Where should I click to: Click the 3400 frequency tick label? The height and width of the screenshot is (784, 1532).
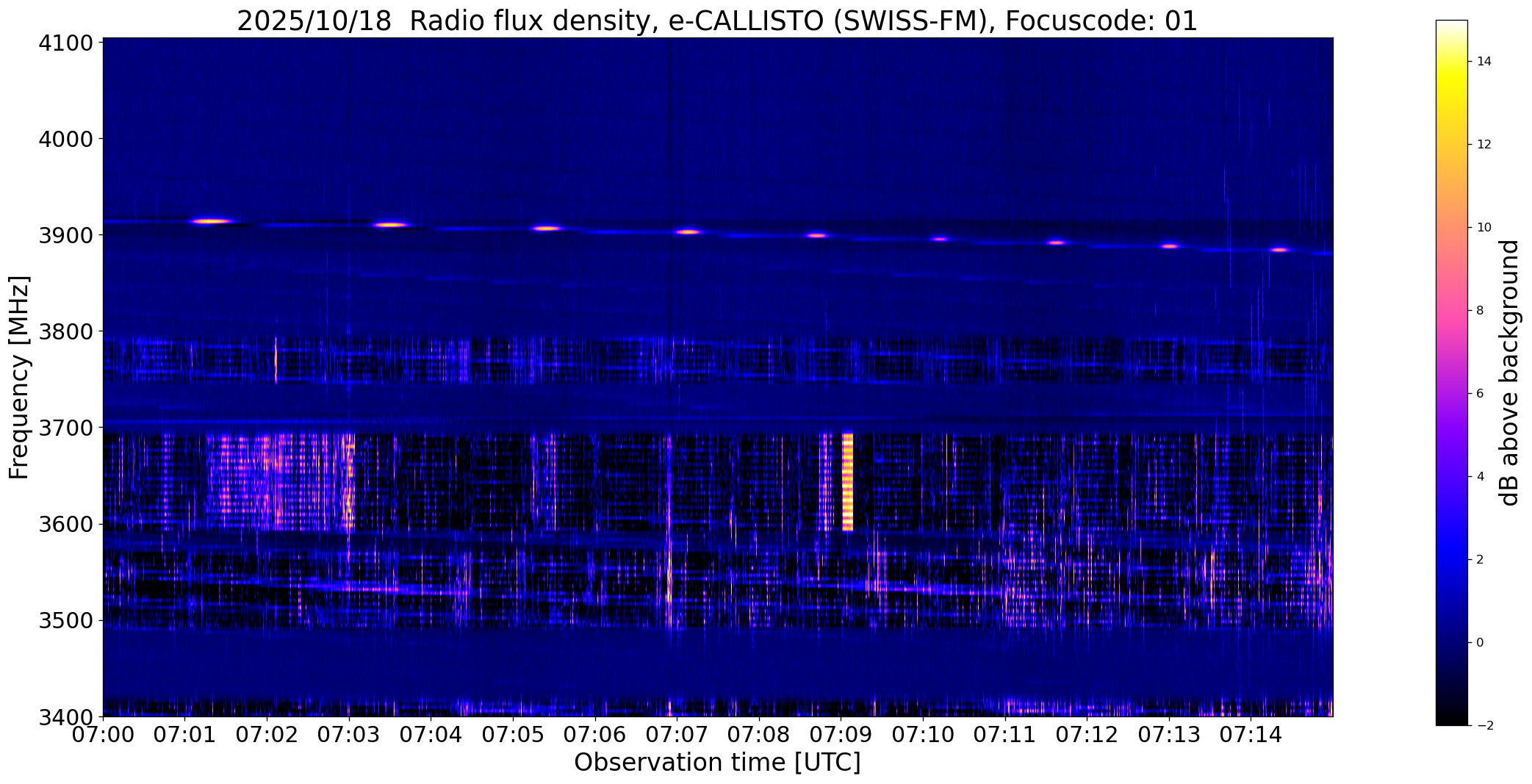65,717
